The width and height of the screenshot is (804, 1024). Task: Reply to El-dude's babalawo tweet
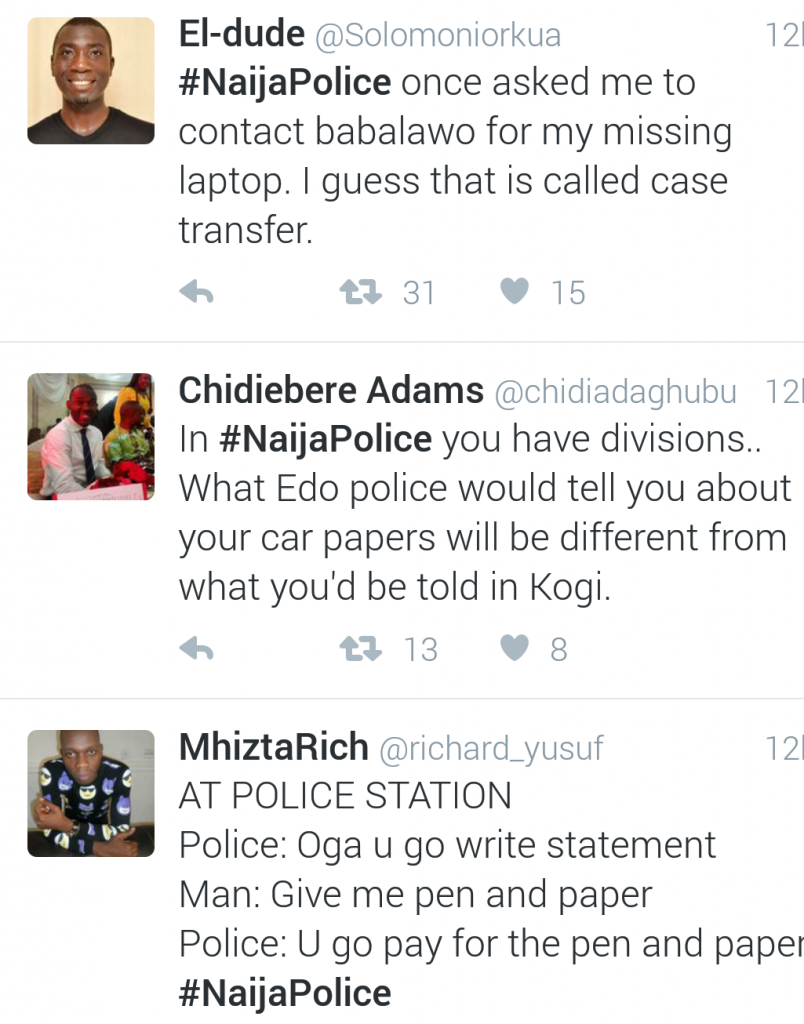point(197,292)
